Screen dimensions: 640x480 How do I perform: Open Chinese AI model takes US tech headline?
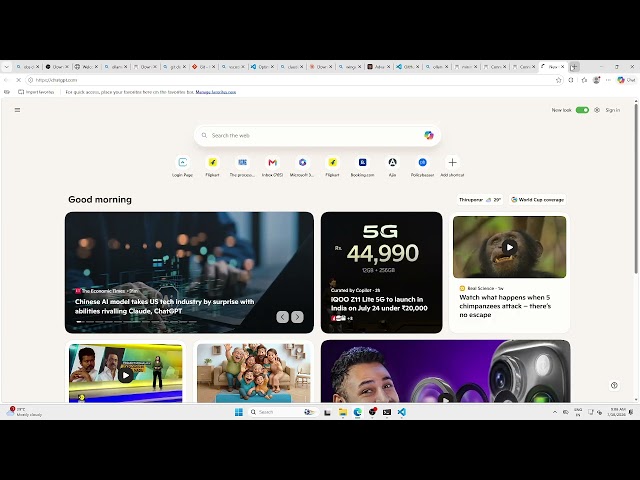tap(164, 306)
